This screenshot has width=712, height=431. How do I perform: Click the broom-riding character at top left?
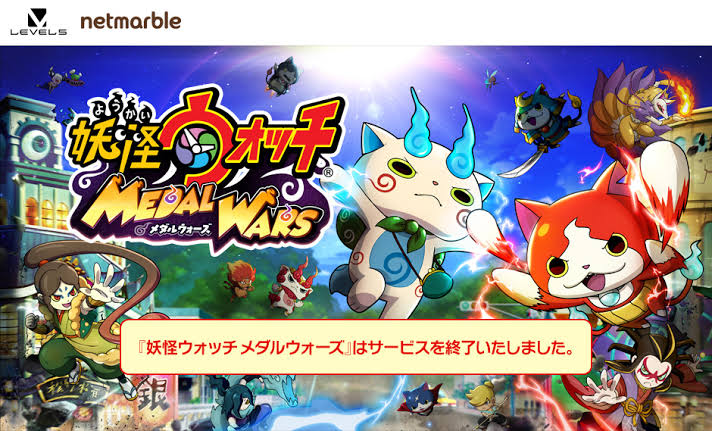(x=62, y=79)
